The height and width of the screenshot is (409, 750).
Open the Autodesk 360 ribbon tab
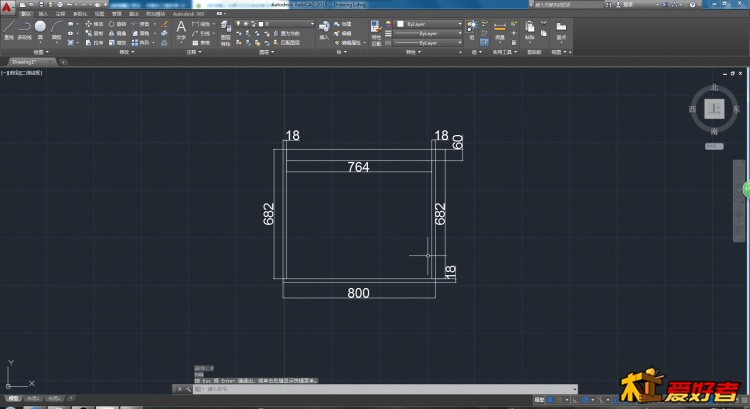(188, 14)
